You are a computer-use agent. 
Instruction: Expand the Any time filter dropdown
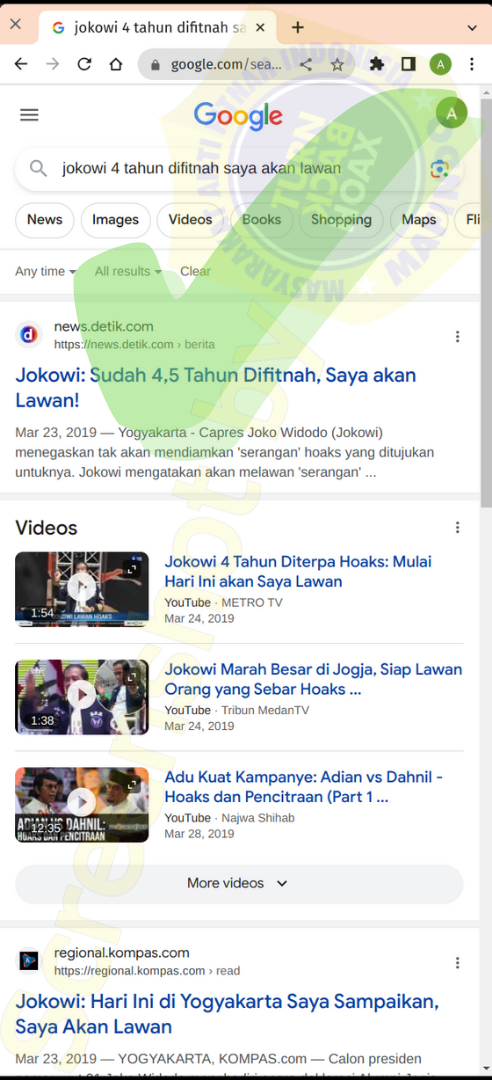45,271
